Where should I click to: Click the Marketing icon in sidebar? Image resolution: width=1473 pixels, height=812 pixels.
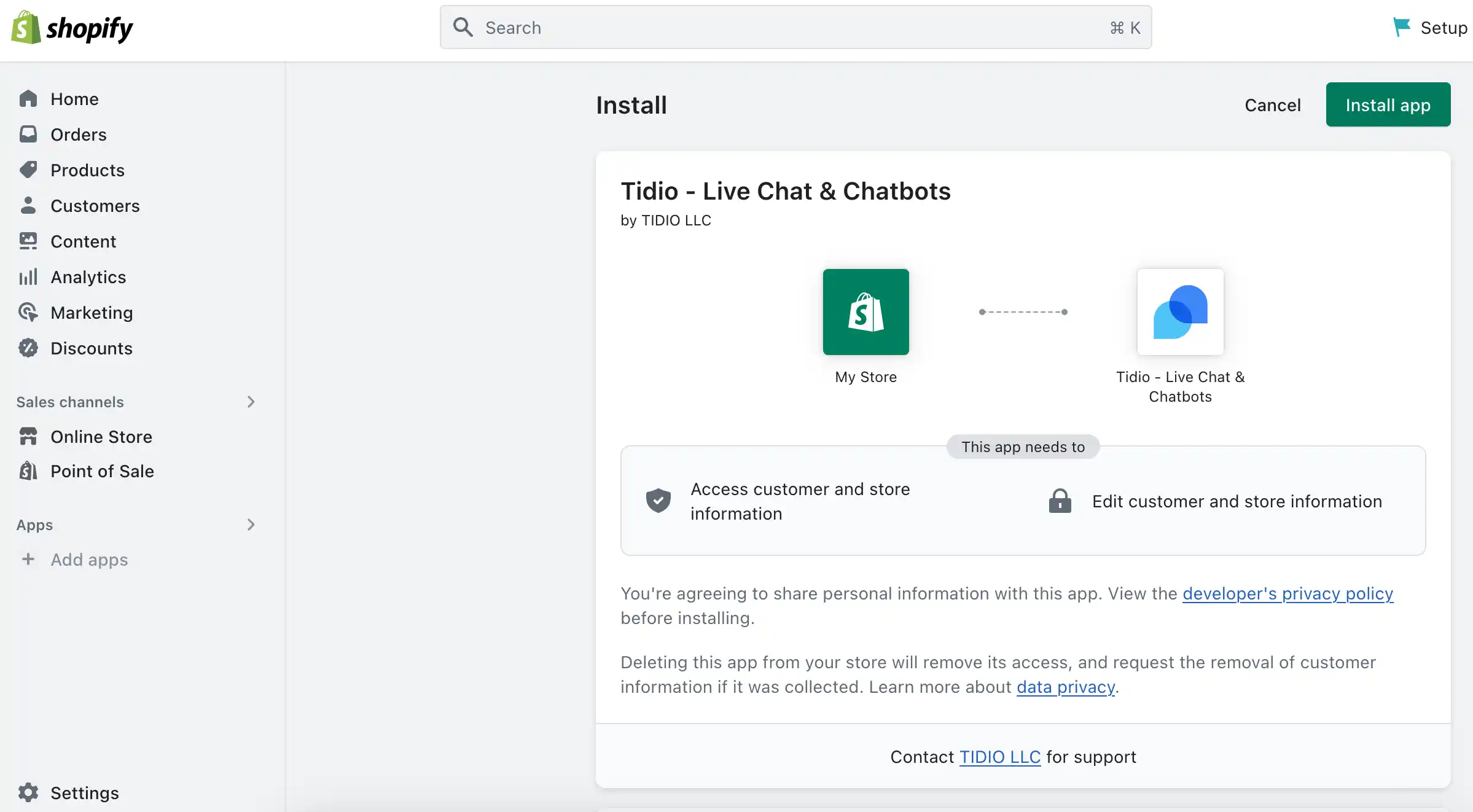(x=28, y=312)
